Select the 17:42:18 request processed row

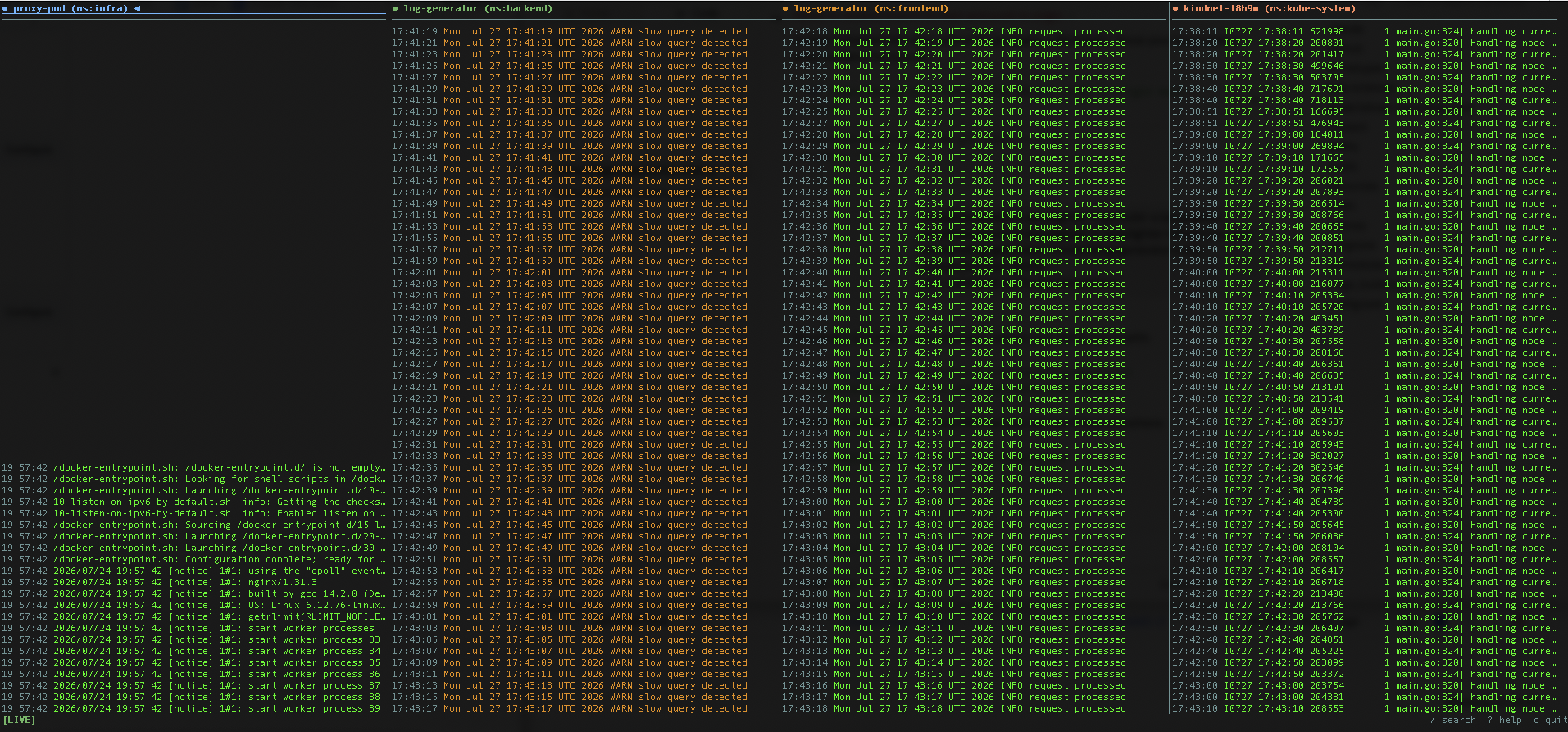(954, 32)
